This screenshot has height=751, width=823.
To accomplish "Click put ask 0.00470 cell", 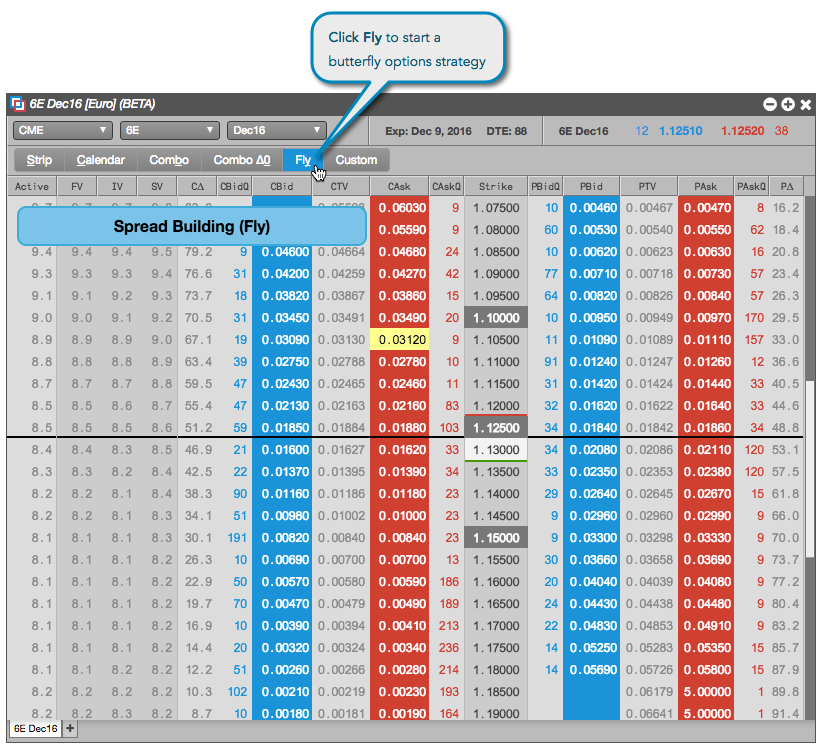I will (x=706, y=207).
